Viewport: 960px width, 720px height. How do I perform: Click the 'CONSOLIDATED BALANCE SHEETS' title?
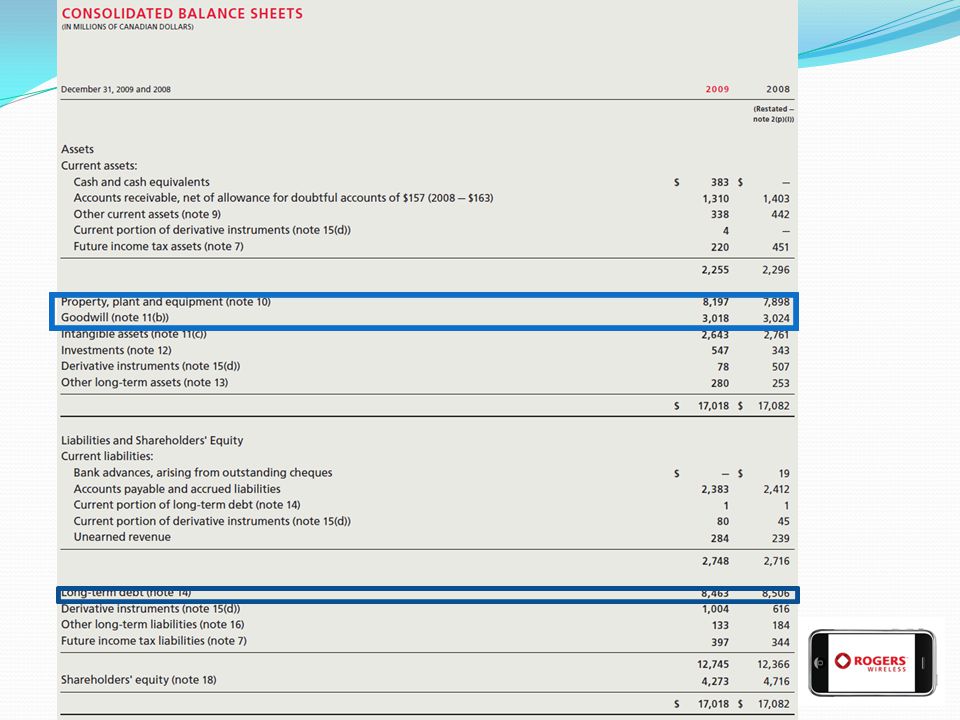(182, 13)
